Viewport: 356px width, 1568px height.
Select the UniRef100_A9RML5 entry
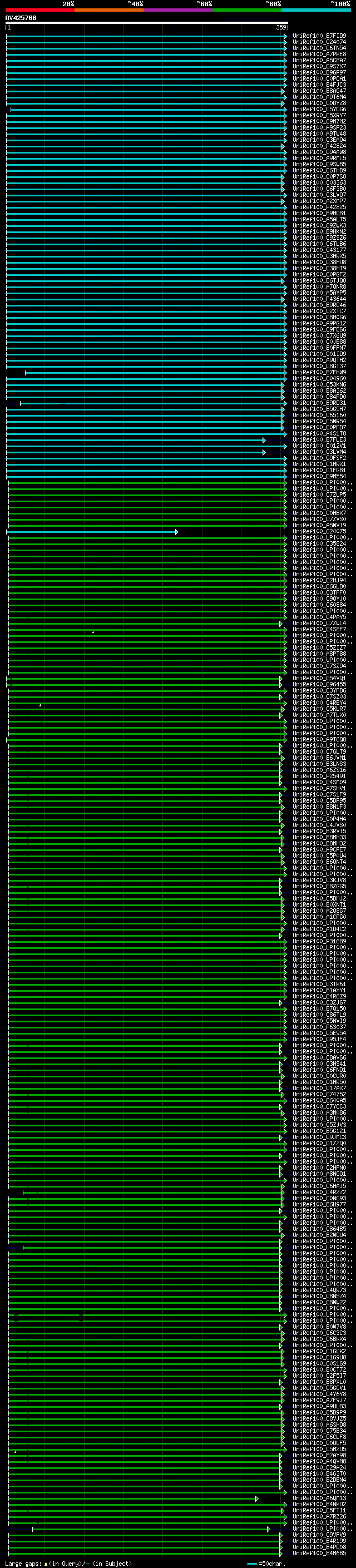319,159
